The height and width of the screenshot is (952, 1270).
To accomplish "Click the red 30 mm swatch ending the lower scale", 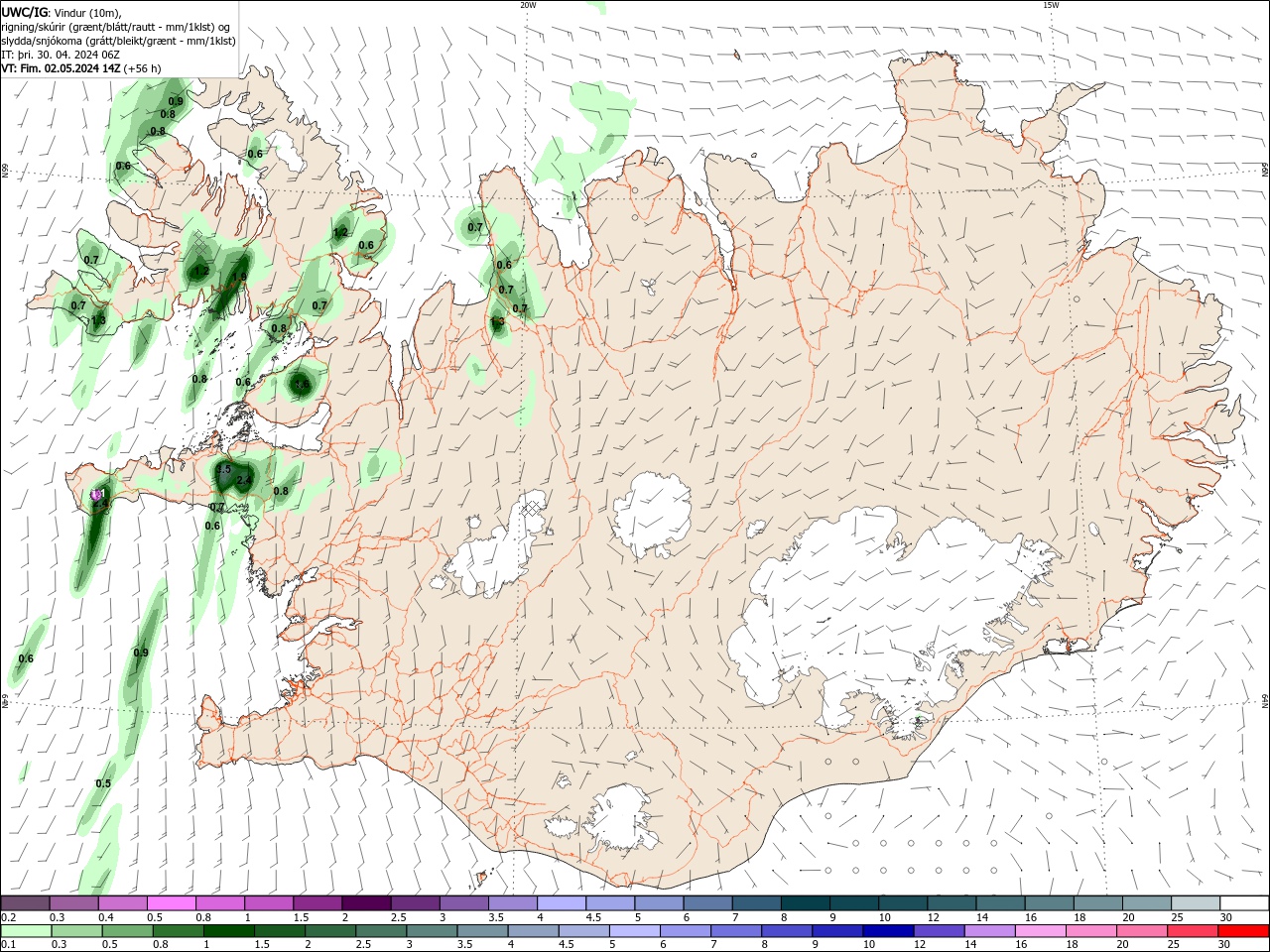I will coord(1244,931).
